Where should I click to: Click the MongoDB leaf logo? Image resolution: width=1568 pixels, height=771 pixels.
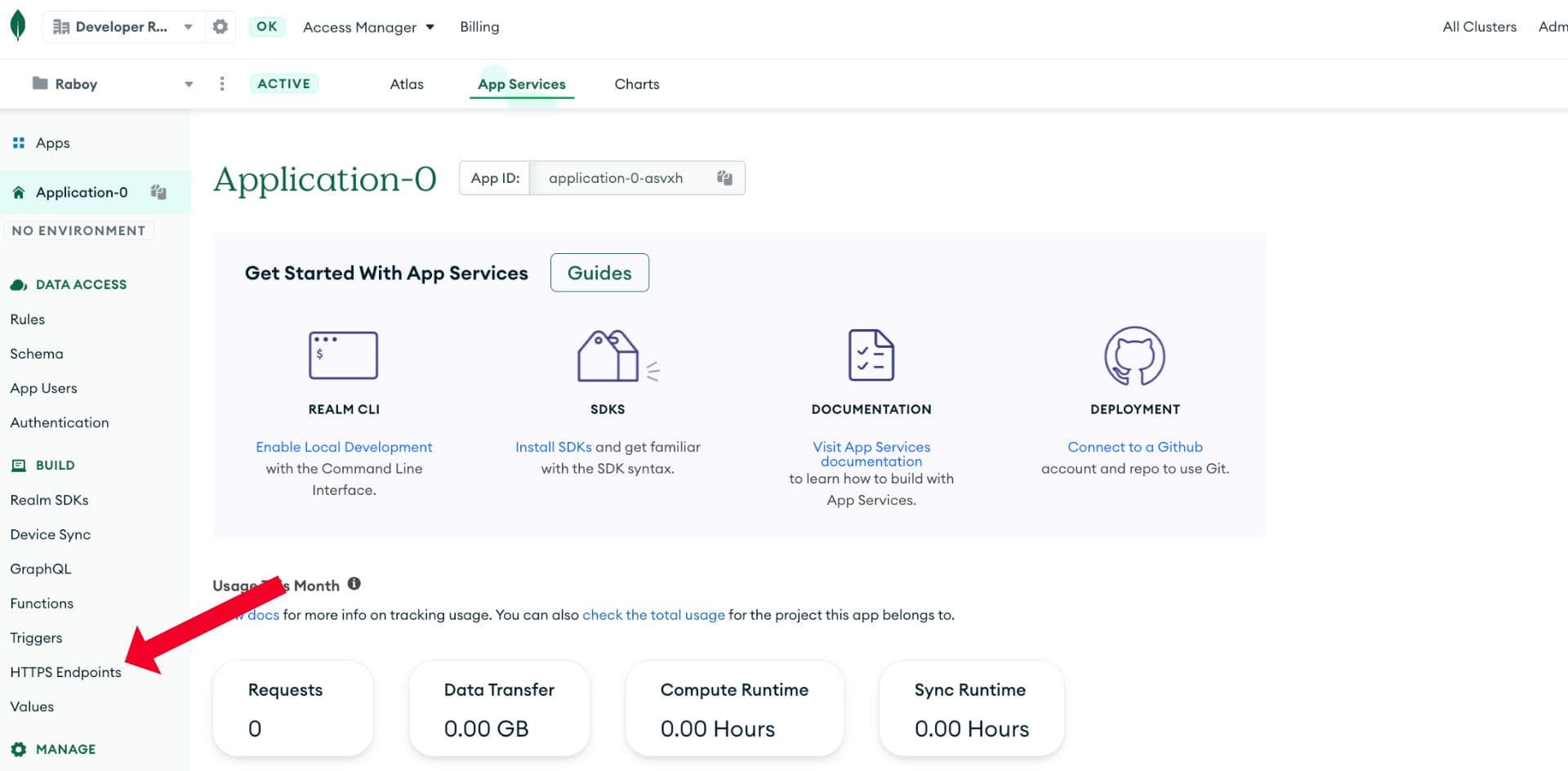(x=17, y=25)
